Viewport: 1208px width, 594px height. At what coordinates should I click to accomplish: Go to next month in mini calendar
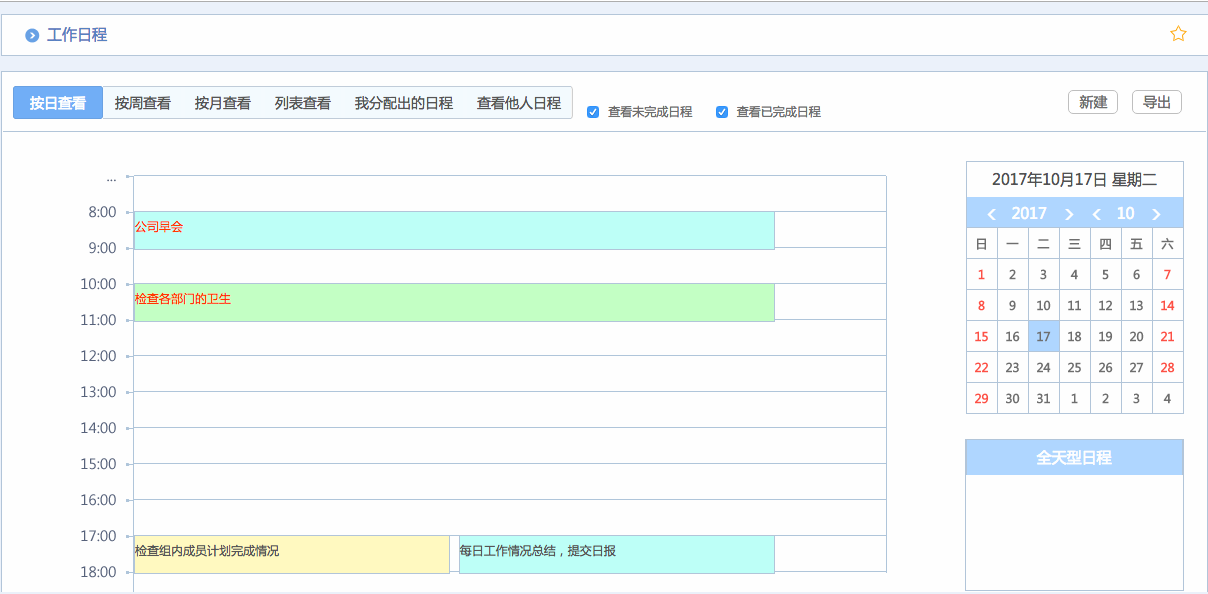point(1158,212)
